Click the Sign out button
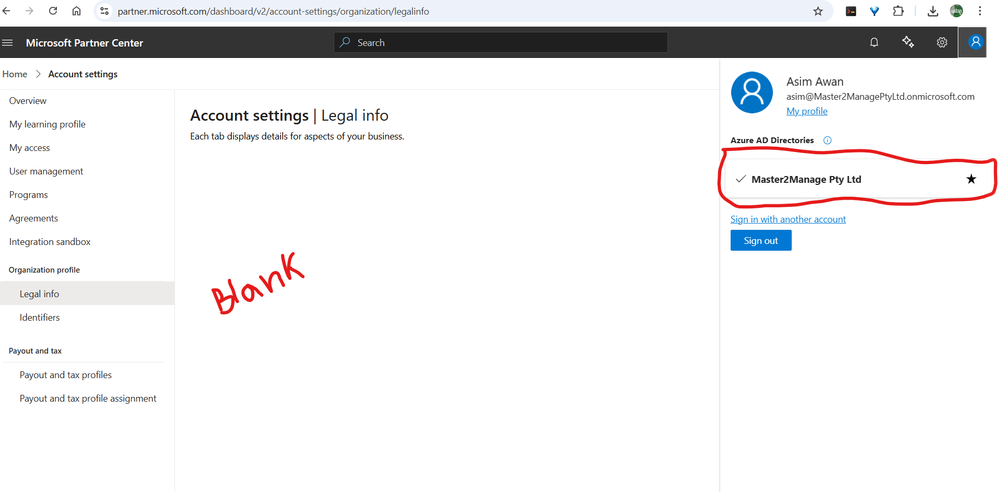 coord(761,241)
